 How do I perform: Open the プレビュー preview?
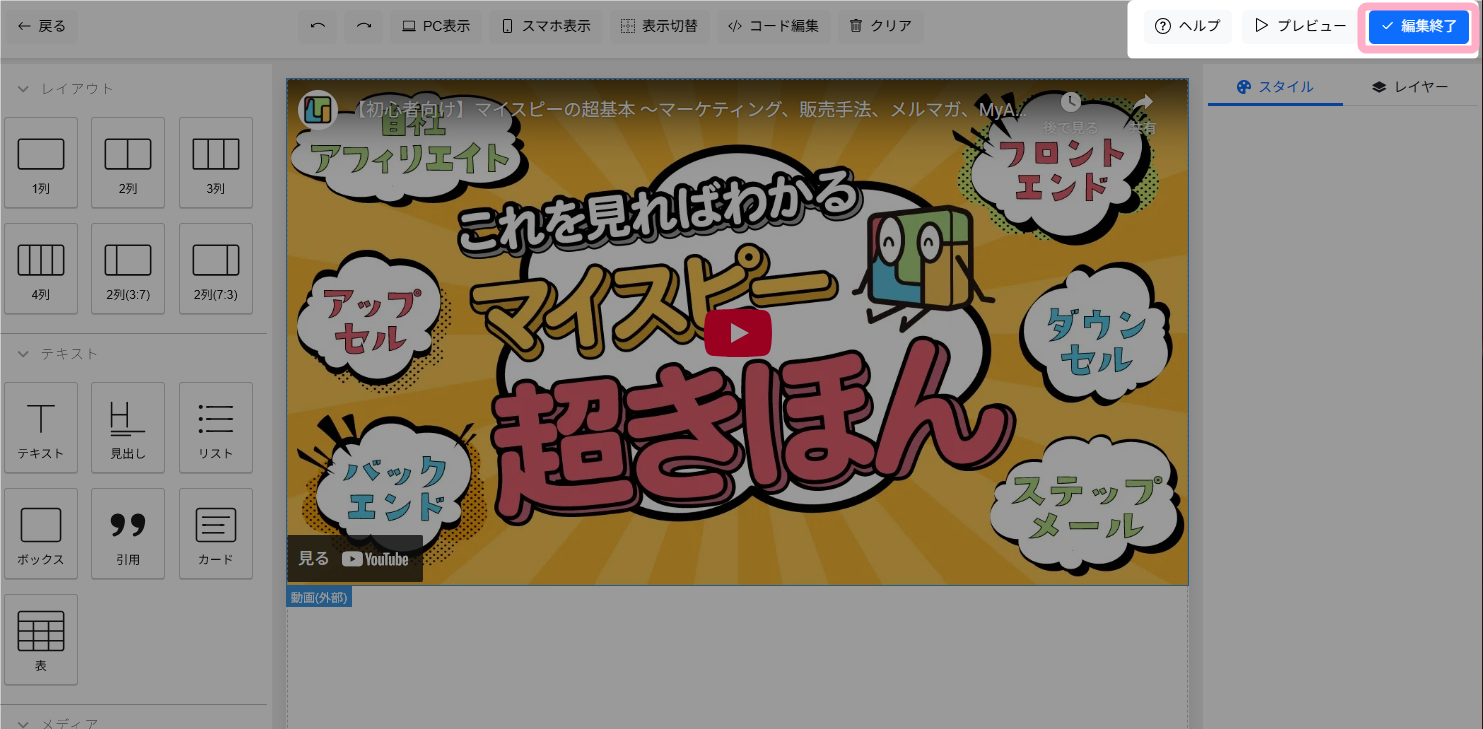1301,26
